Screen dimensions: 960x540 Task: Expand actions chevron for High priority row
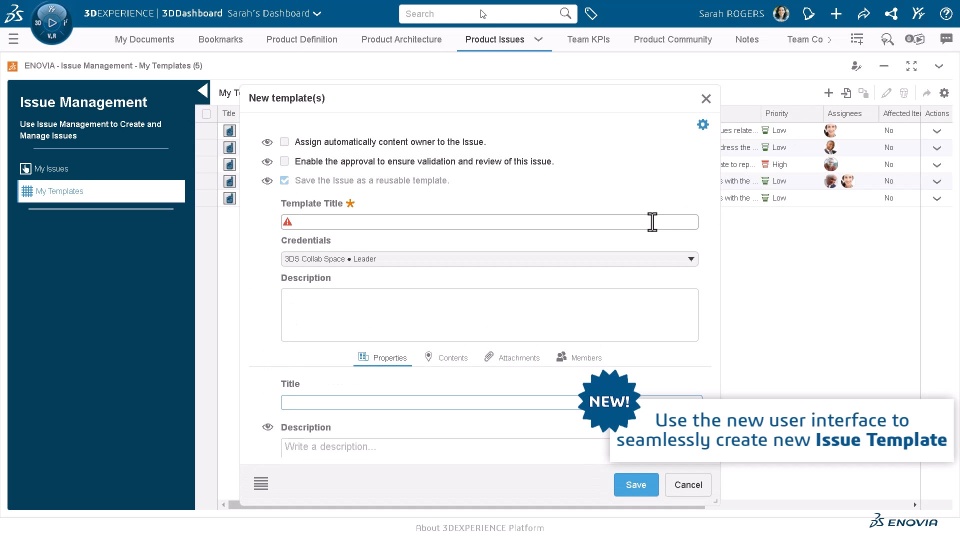937,165
